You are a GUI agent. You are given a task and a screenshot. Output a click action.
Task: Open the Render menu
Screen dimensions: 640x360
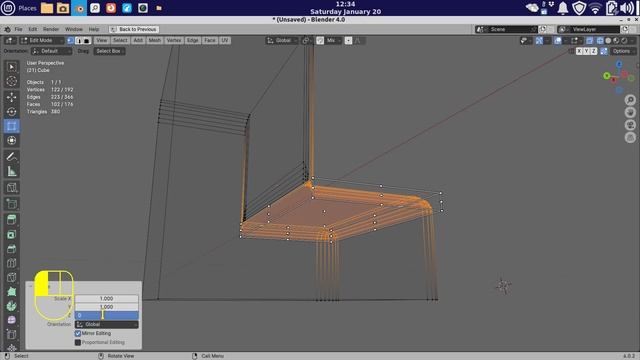tap(51, 29)
